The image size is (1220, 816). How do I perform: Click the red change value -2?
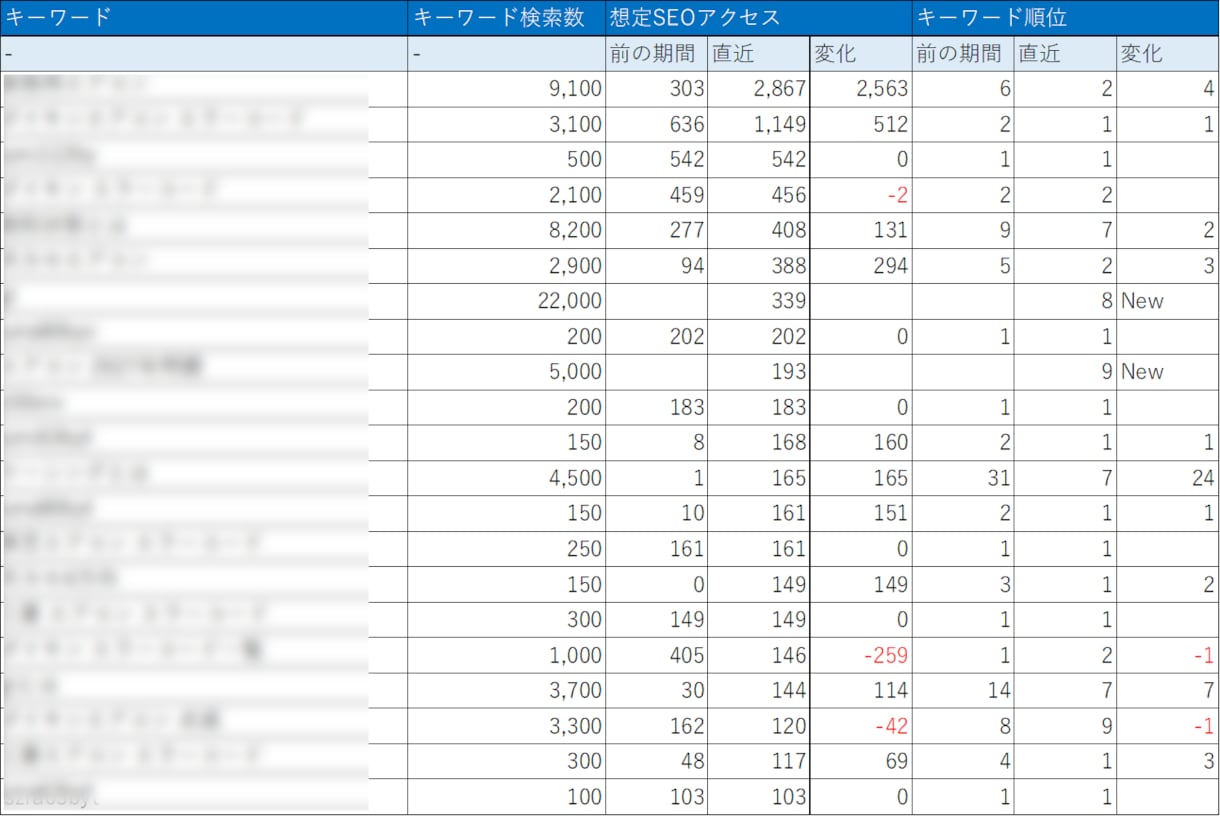861,195
